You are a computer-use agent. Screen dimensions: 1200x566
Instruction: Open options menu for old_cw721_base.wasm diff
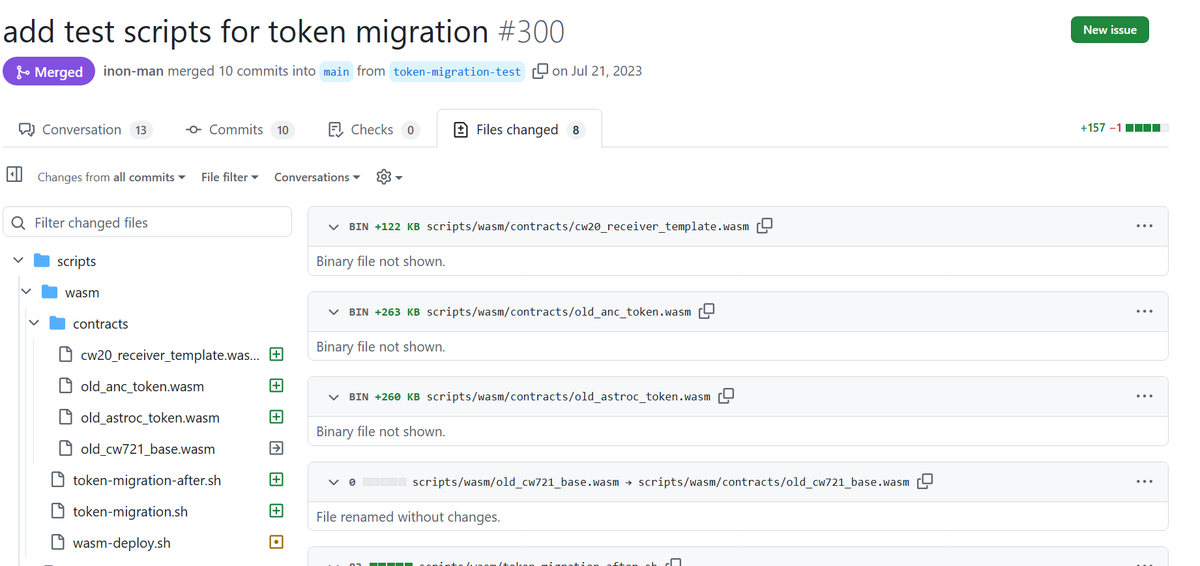click(1144, 481)
